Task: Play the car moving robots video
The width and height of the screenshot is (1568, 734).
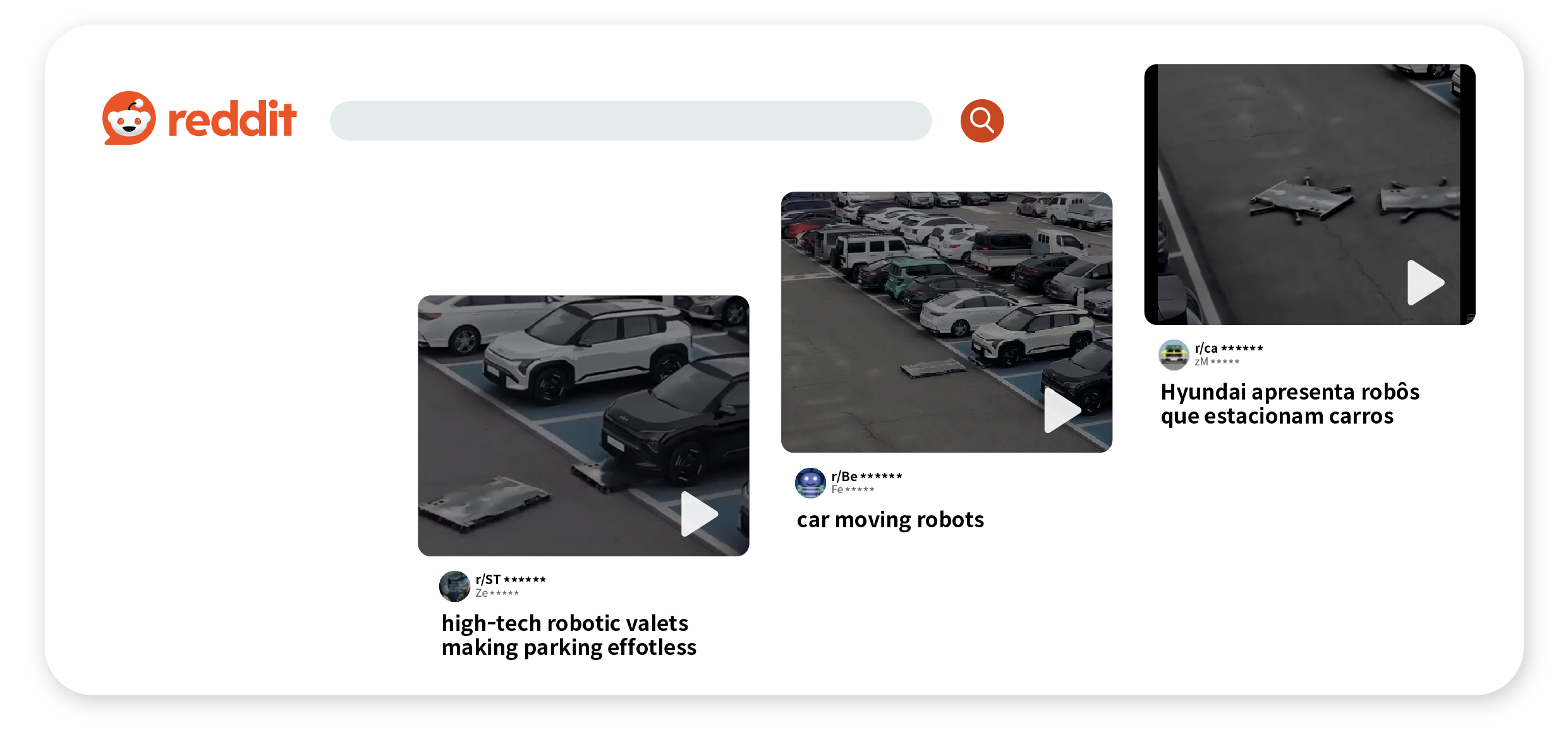Action: click(1062, 410)
